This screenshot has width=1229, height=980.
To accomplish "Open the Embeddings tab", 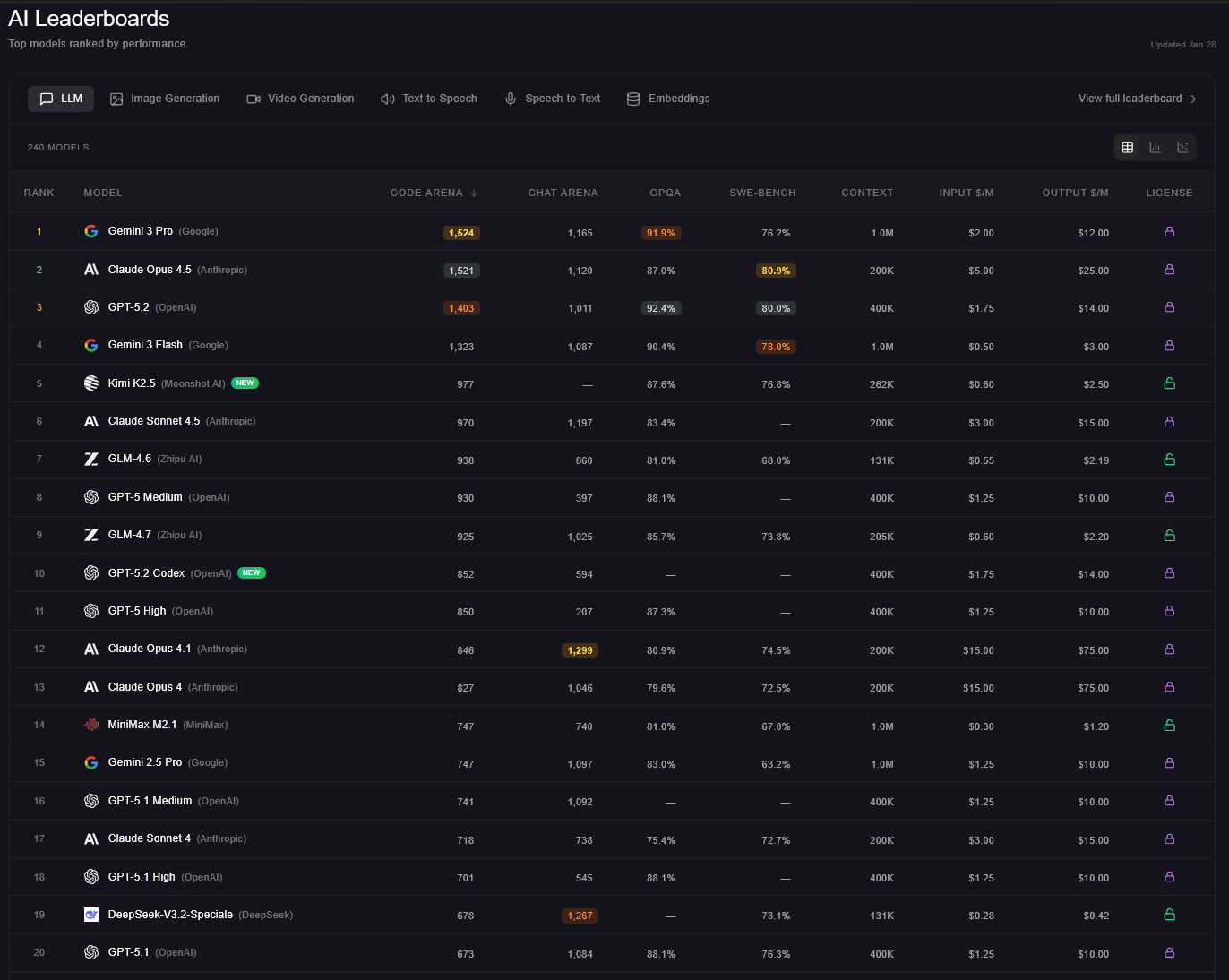I will (668, 99).
